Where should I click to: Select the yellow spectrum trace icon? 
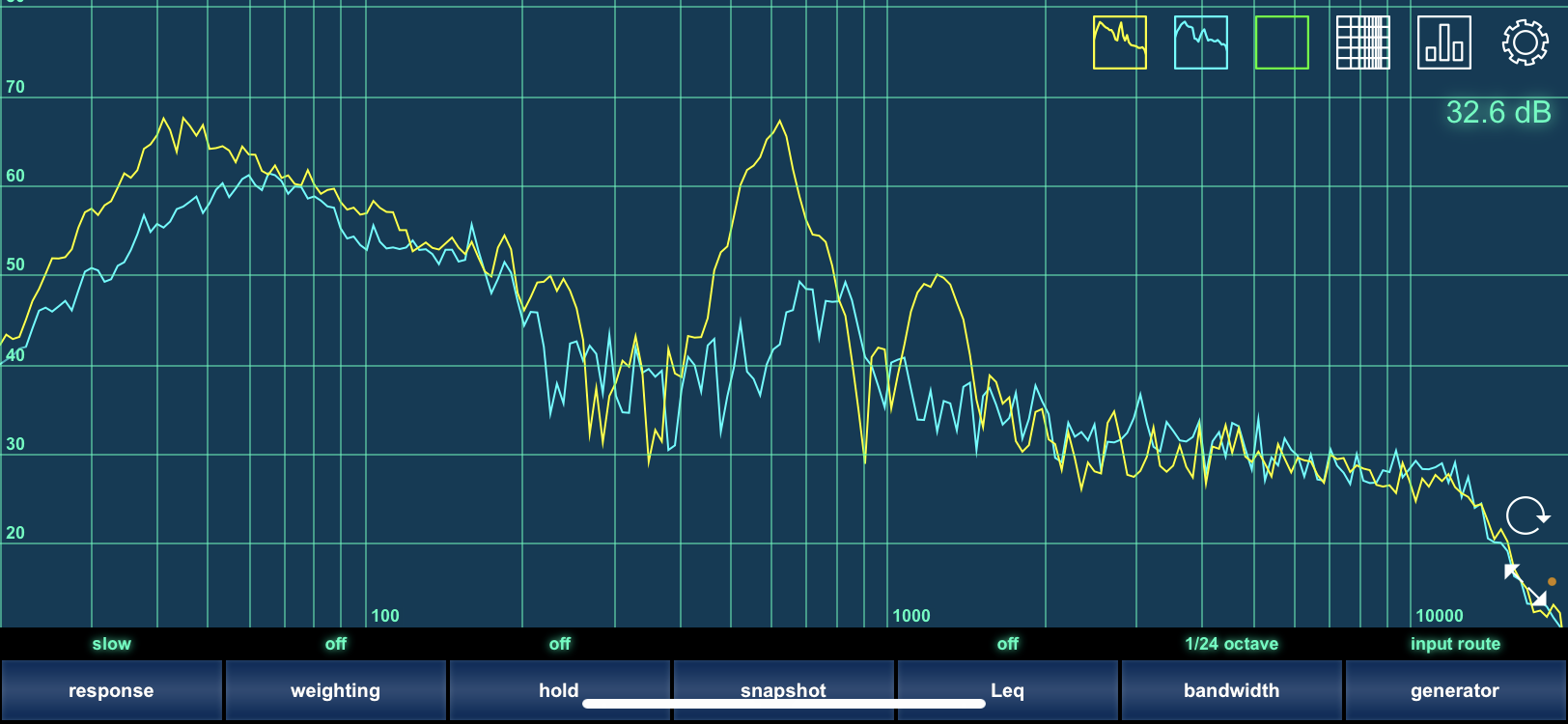pyautogui.click(x=1119, y=42)
